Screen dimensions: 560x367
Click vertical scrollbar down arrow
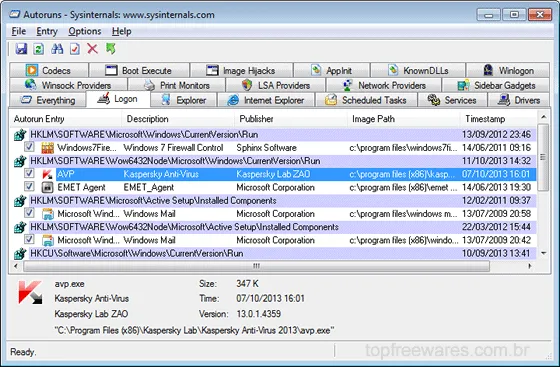543,253
